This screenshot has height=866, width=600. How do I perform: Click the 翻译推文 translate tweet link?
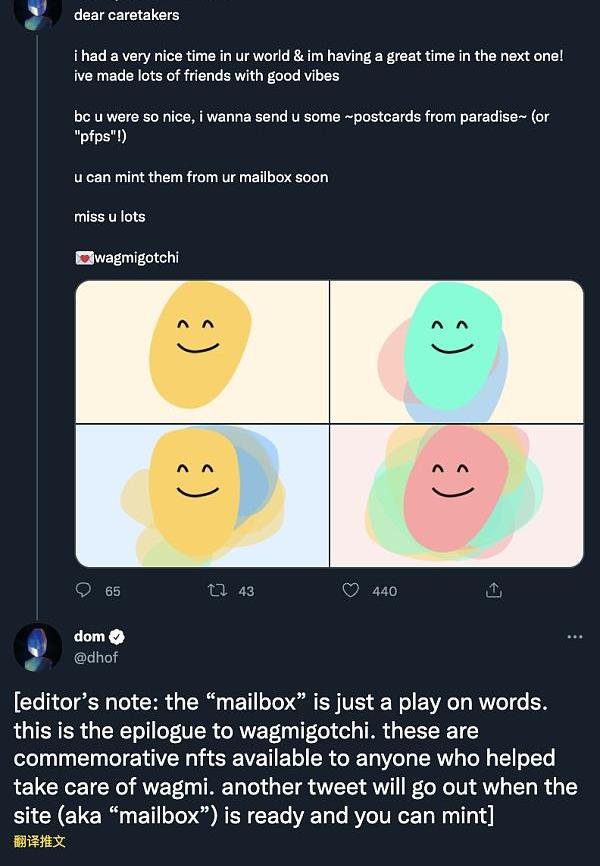click(39, 841)
